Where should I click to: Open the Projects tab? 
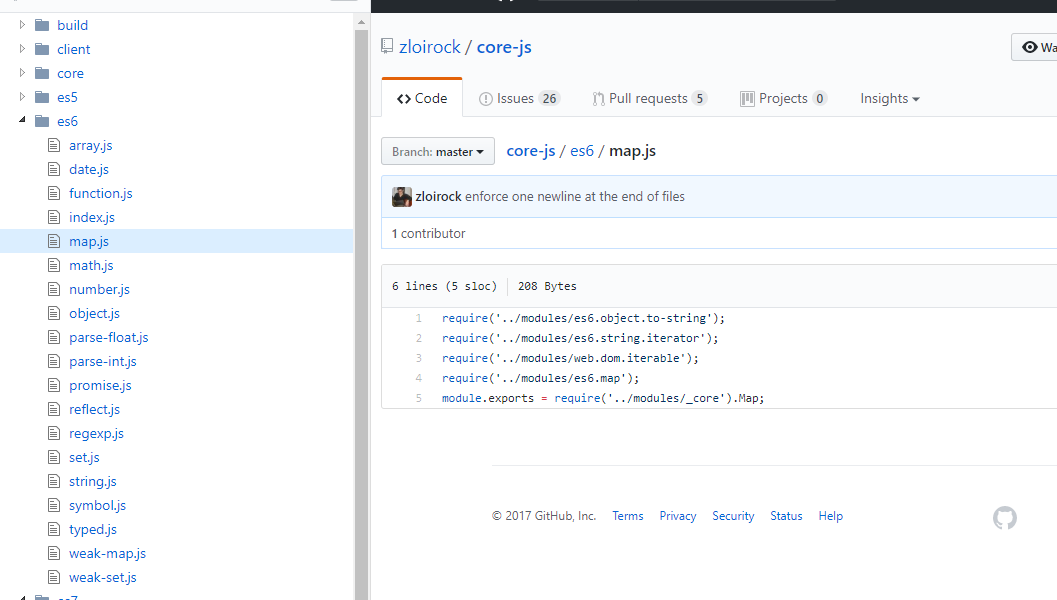(x=783, y=98)
